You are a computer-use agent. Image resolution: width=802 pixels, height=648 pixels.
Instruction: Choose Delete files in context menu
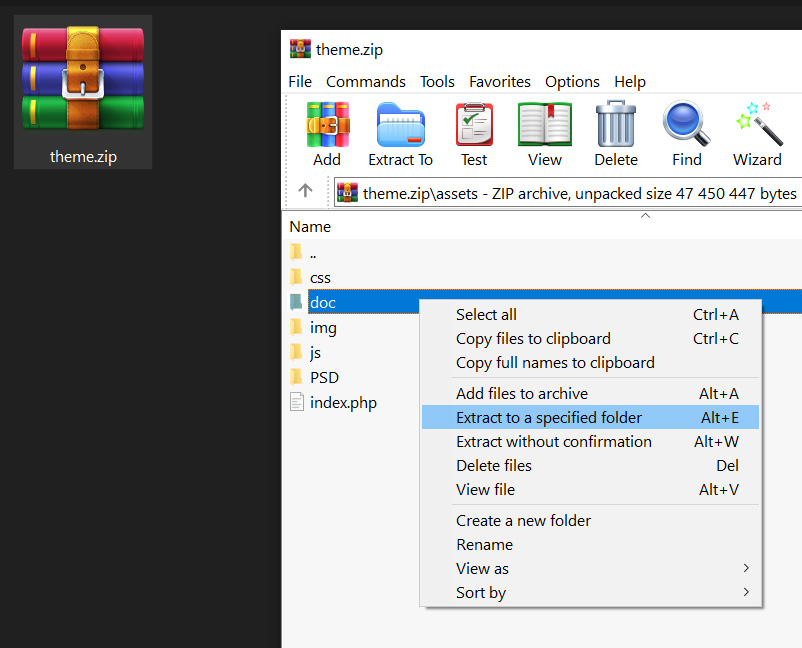(x=590, y=465)
